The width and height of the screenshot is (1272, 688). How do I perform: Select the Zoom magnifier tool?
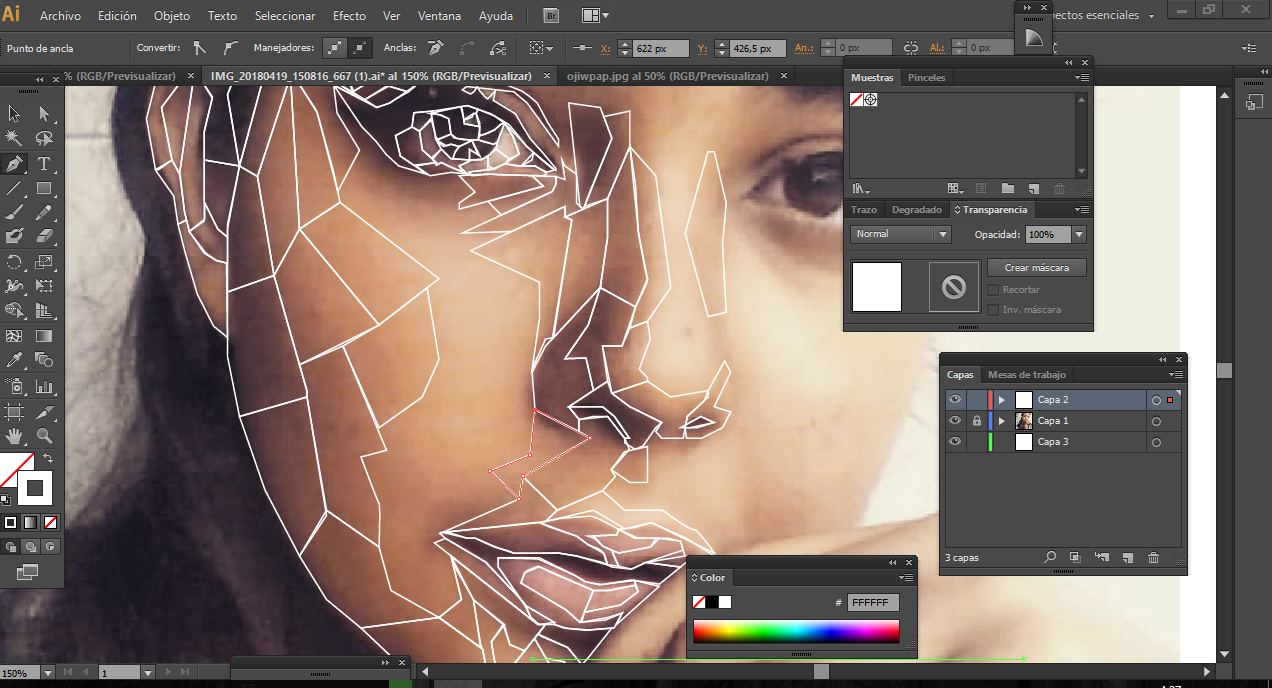point(44,436)
